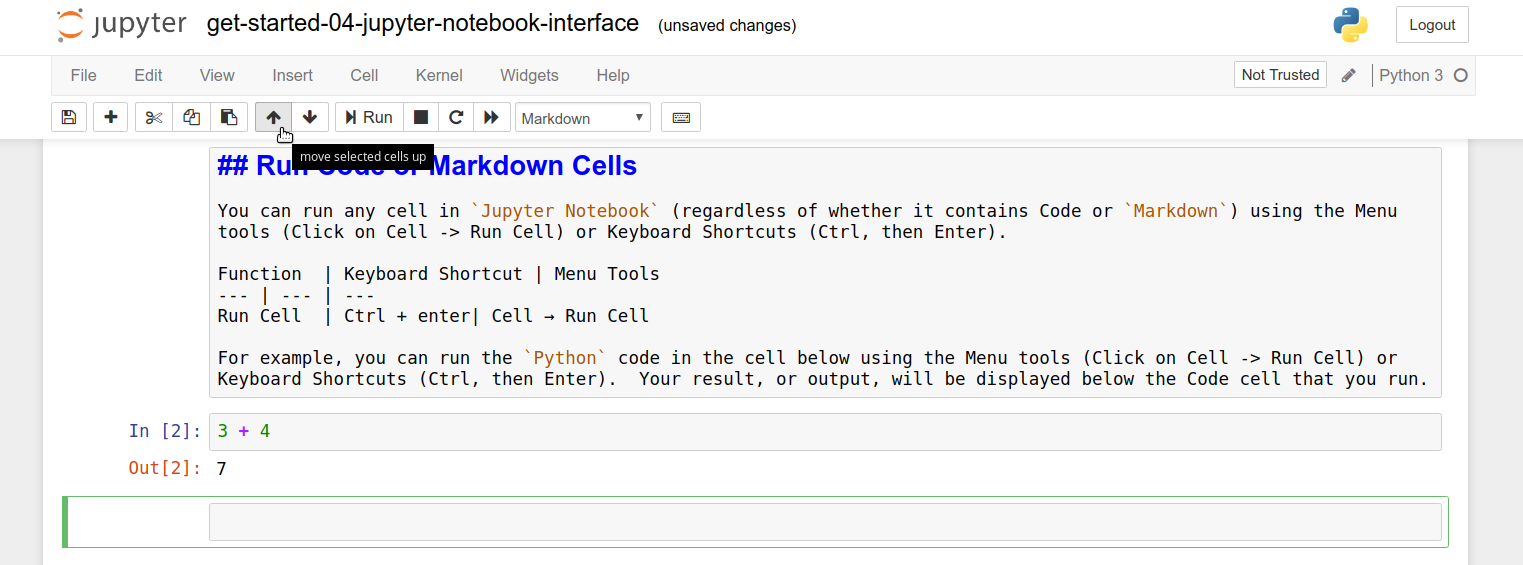Open the cell type Markdown dropdown
This screenshot has width=1523, height=565.
pyautogui.click(x=583, y=118)
